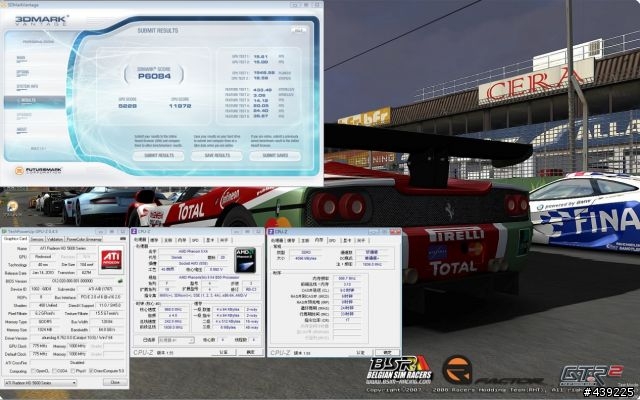Open System Info in the 3DMark sidebar
640x400 pixels.
pyautogui.click(x=27, y=87)
